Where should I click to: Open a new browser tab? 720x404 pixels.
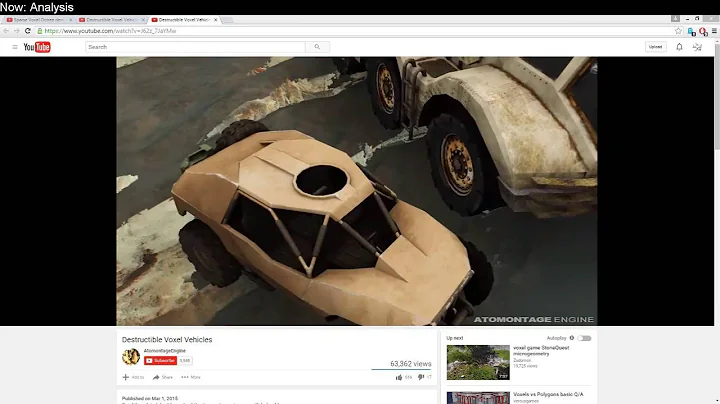pos(228,20)
